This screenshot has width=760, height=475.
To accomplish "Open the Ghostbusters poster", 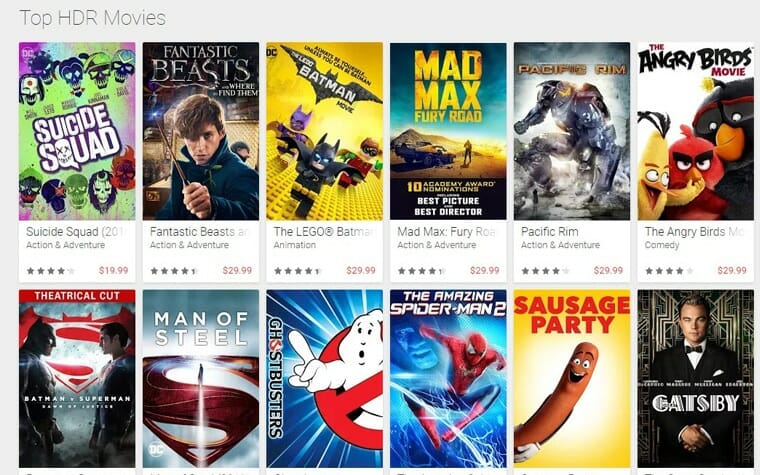I will [x=324, y=379].
